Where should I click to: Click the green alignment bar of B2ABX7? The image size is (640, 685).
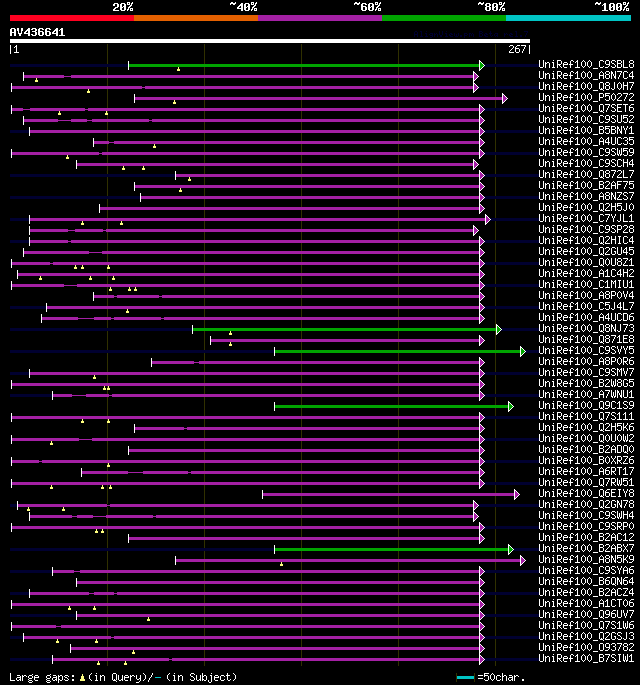(x=392, y=550)
